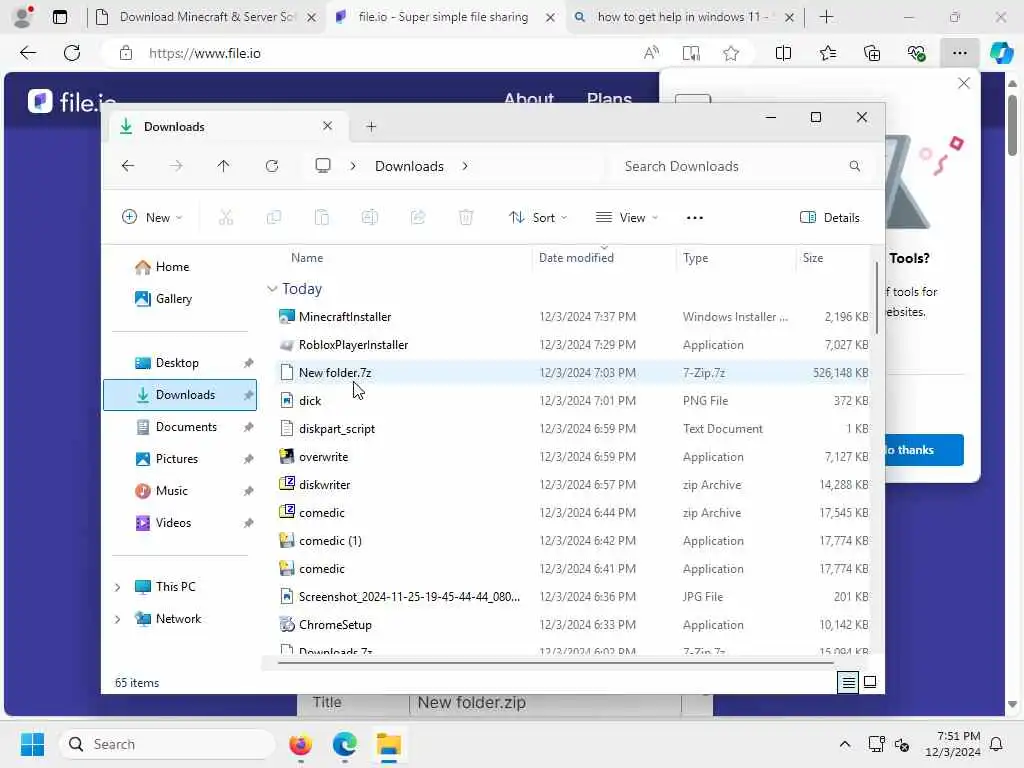
Task: Open the Sort dropdown menu
Action: (x=537, y=217)
